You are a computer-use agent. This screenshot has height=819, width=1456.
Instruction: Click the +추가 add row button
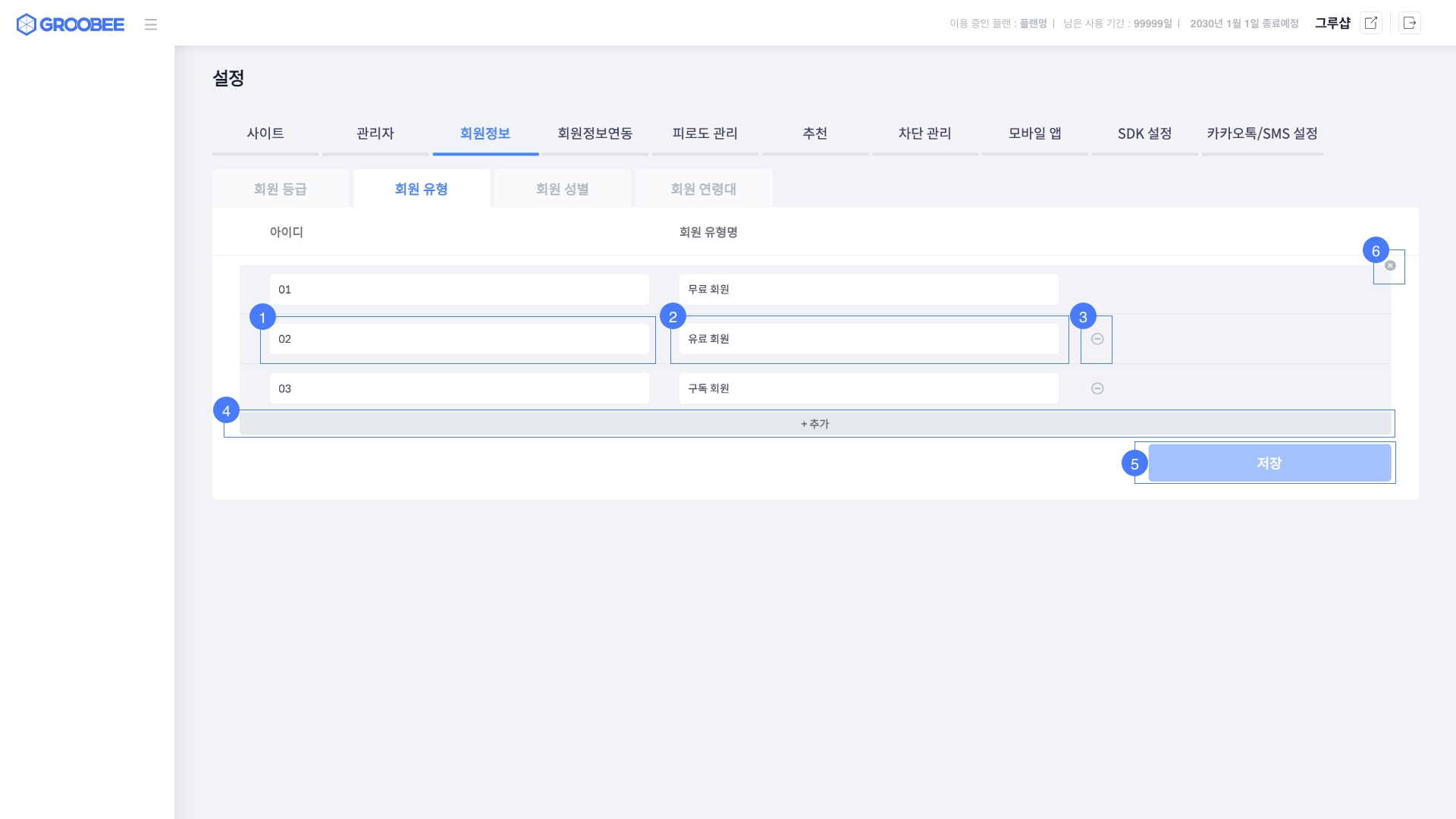click(x=815, y=424)
